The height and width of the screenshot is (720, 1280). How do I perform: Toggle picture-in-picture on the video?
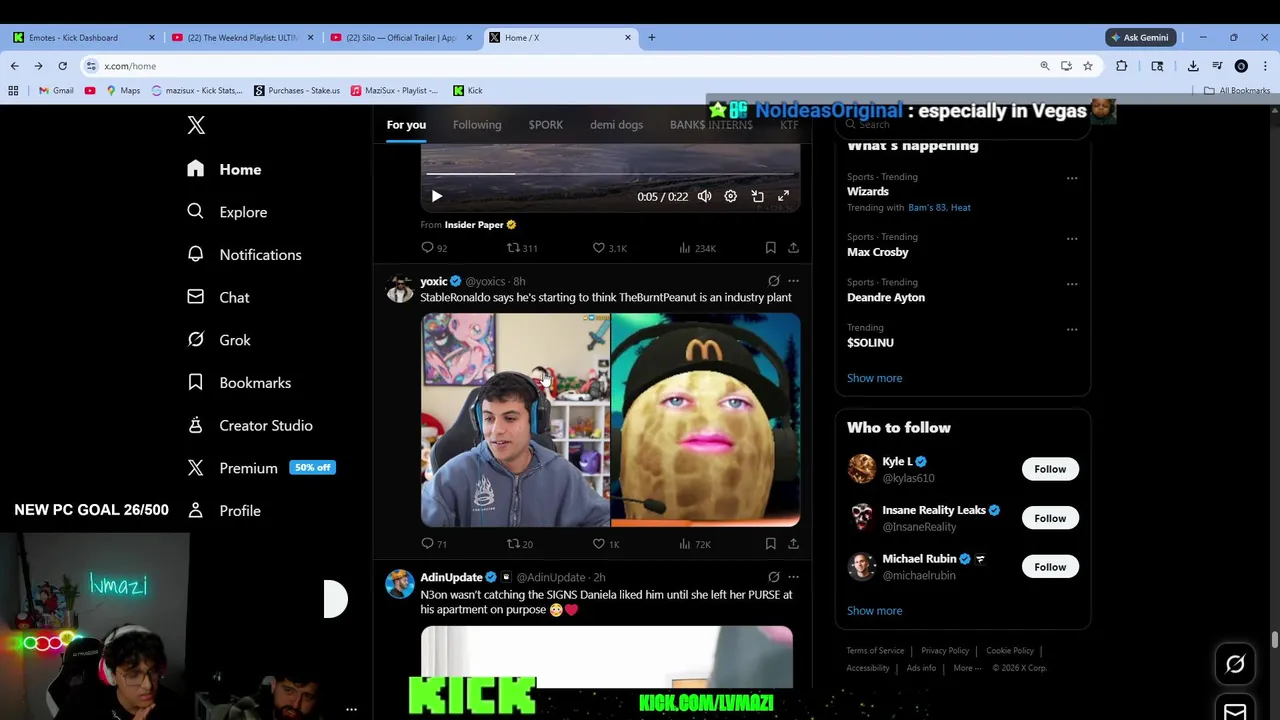point(757,196)
